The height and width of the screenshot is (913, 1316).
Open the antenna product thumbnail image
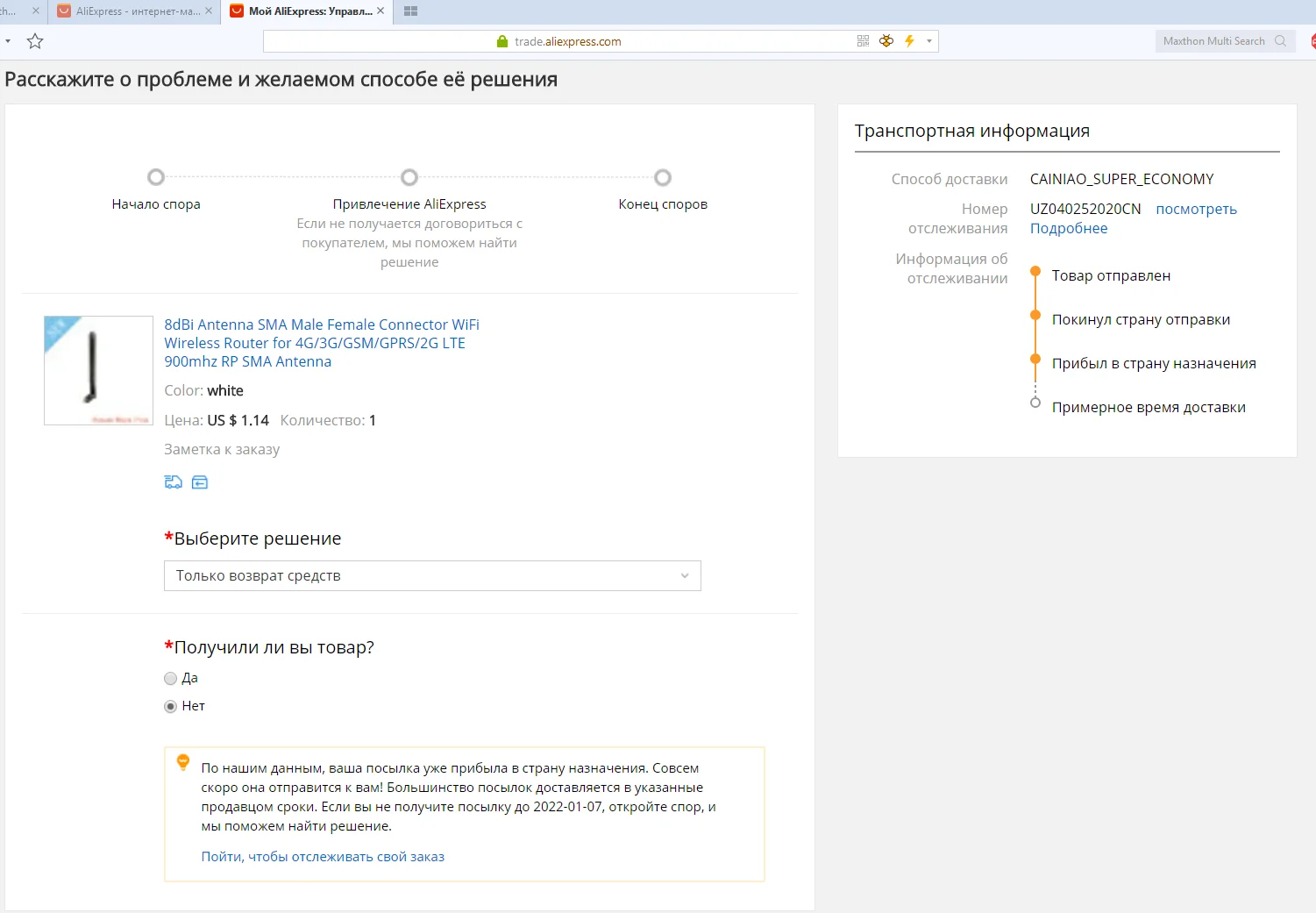(98, 370)
